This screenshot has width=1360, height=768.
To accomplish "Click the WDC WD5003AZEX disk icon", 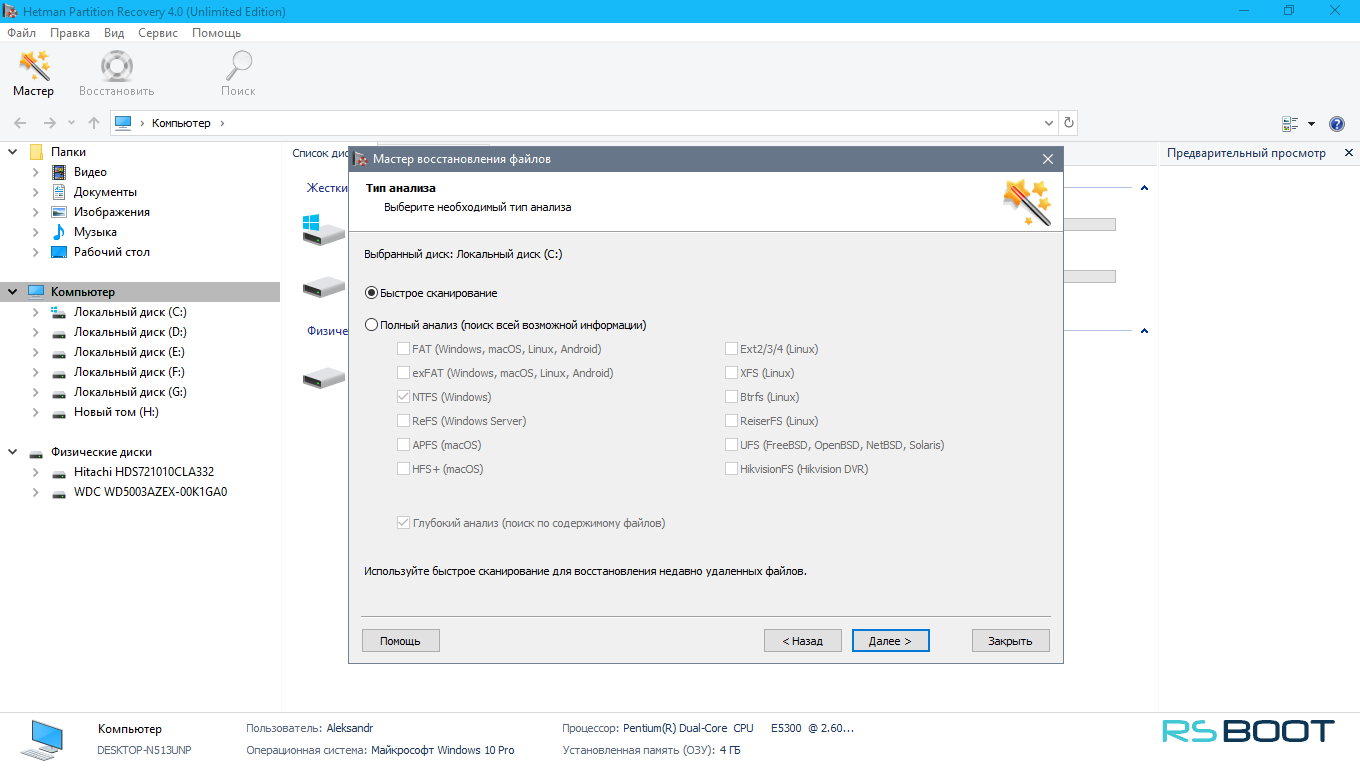I will (59, 492).
